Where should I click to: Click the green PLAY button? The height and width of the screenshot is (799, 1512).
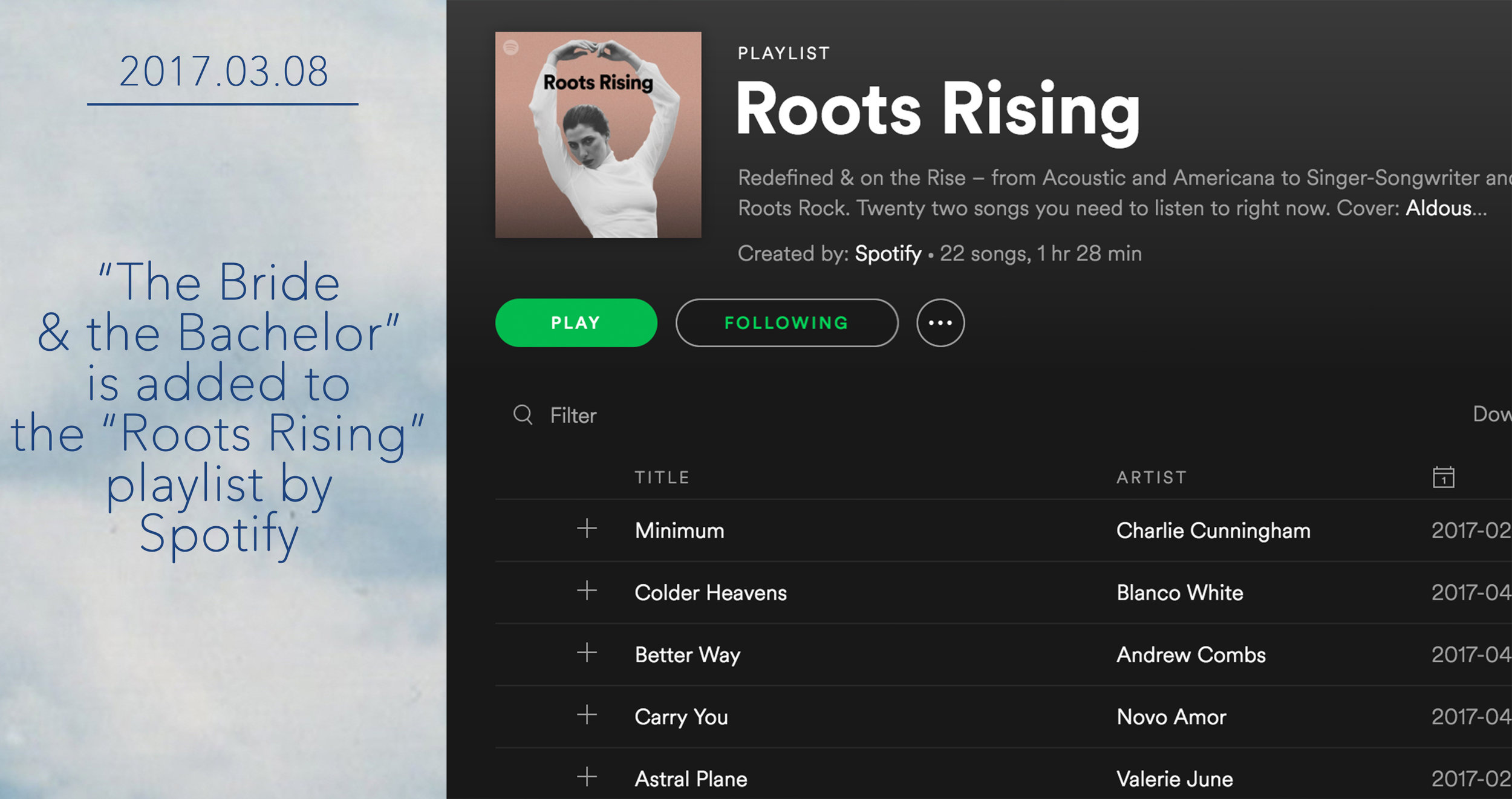576,322
